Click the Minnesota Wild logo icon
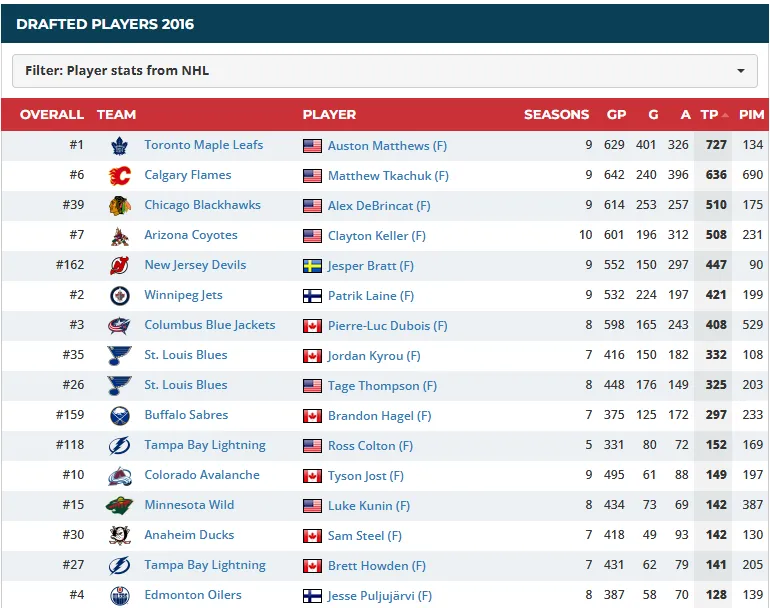Image resolution: width=770 pixels, height=608 pixels. (x=120, y=506)
